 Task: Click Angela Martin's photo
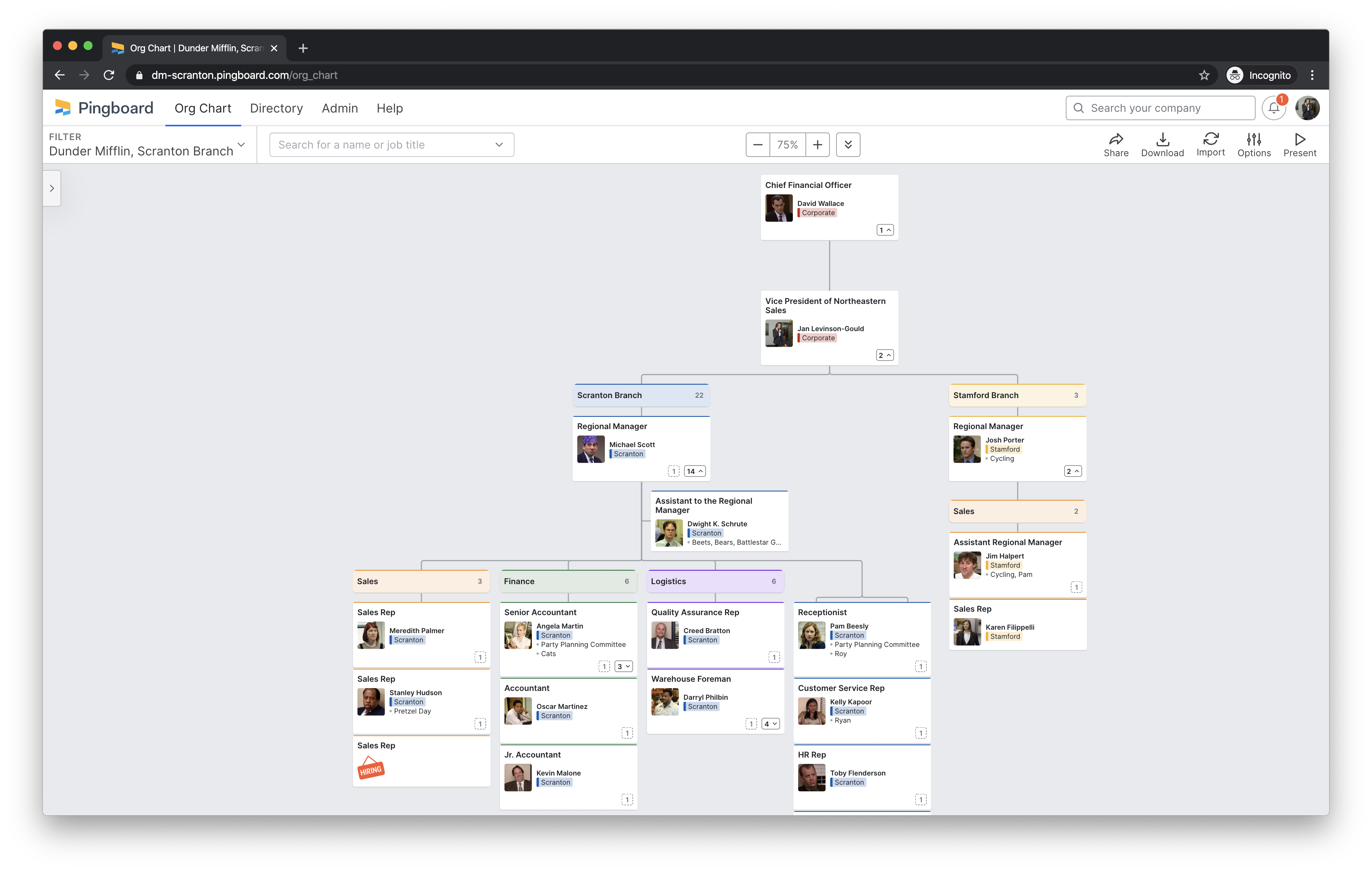[518, 636]
